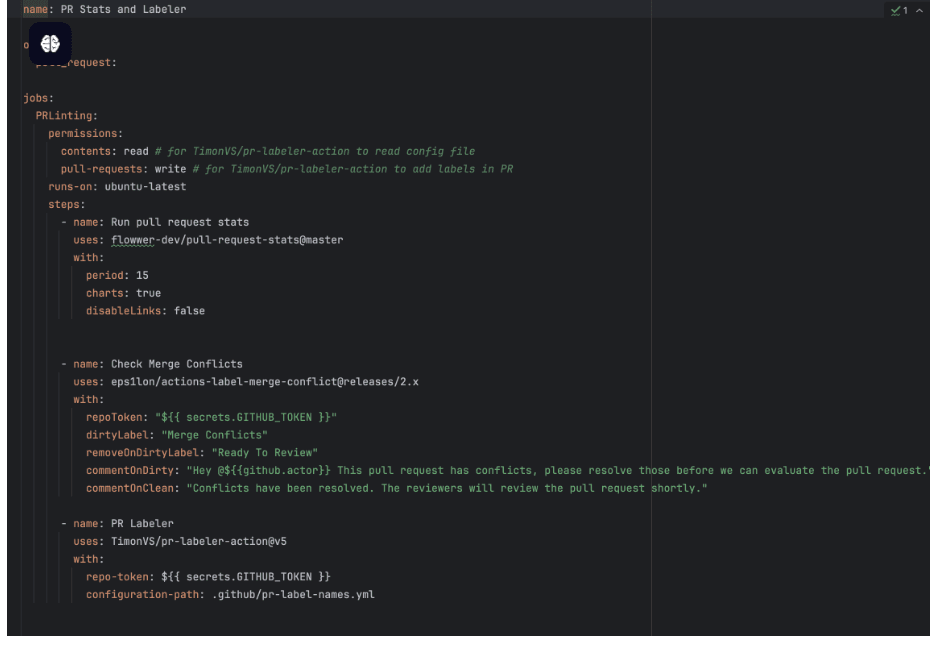The width and height of the screenshot is (930, 647).
Task: Click the 'commentOnClean' key
Action: [x=130, y=489]
